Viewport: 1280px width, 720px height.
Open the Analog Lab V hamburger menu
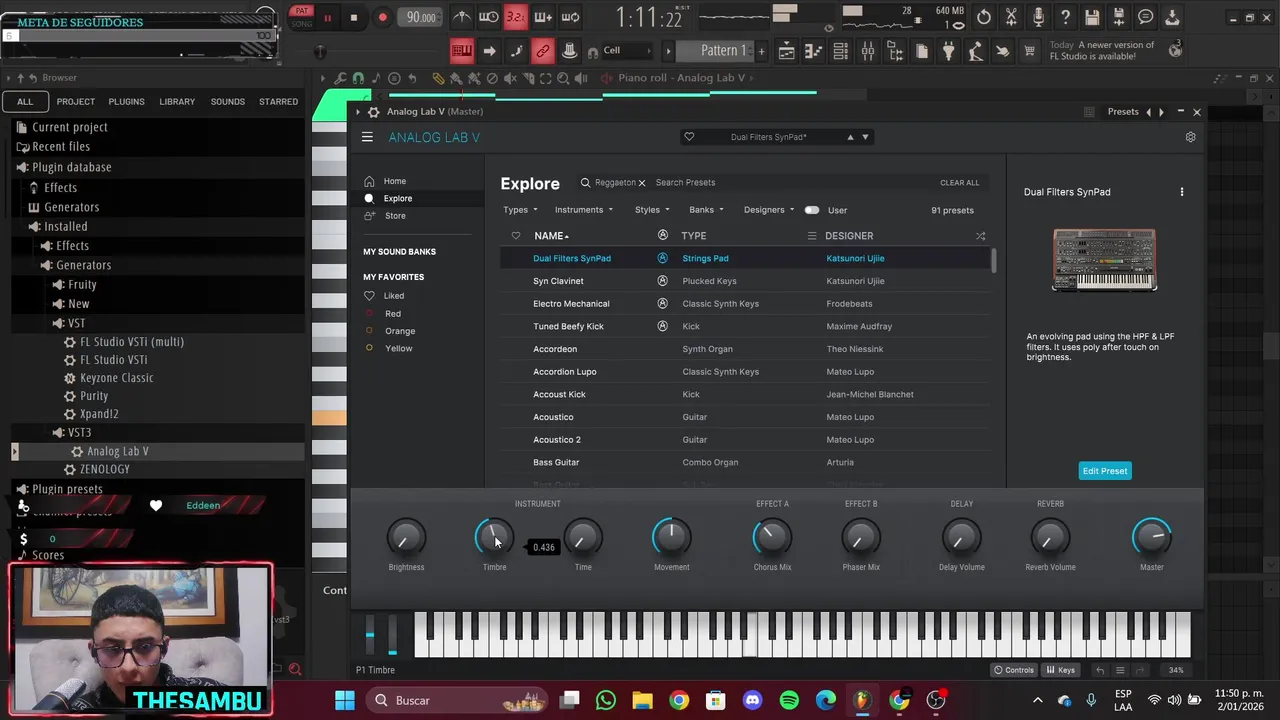(x=367, y=137)
